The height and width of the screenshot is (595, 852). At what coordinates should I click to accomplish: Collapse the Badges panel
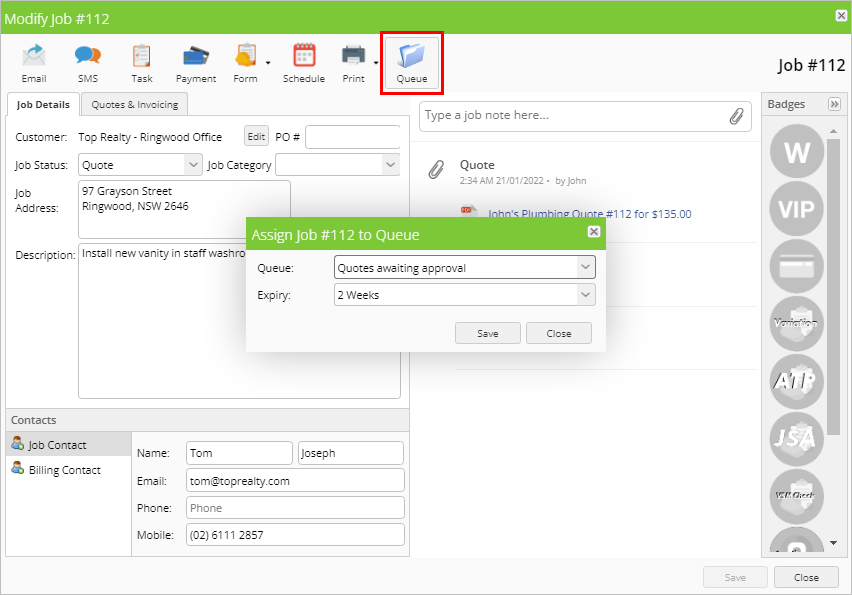point(834,104)
